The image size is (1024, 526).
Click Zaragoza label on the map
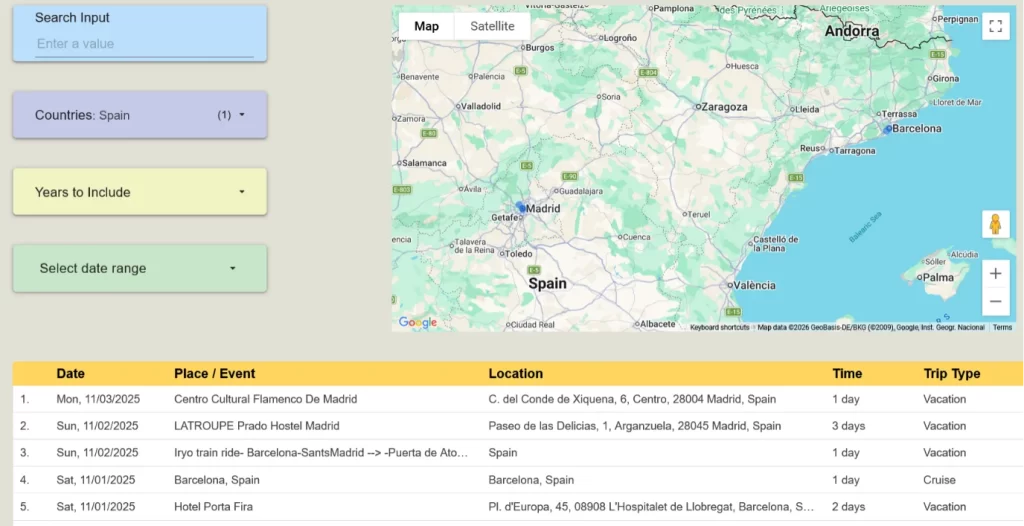coord(724,107)
